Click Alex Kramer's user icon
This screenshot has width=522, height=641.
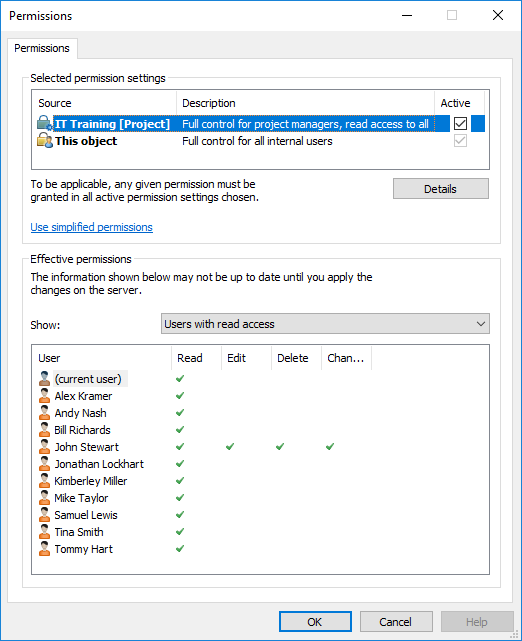tap(44, 396)
